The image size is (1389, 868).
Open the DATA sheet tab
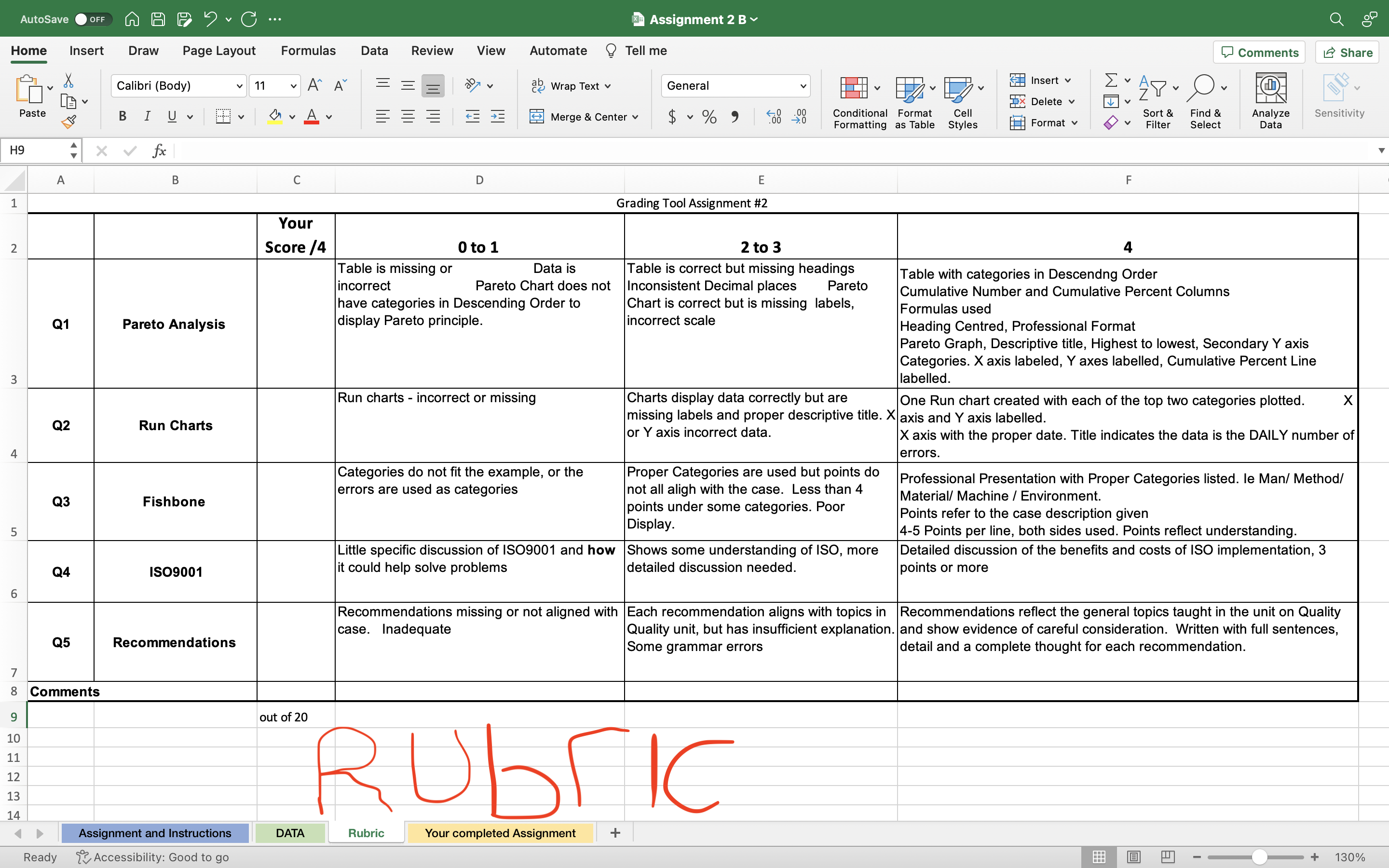click(x=290, y=832)
